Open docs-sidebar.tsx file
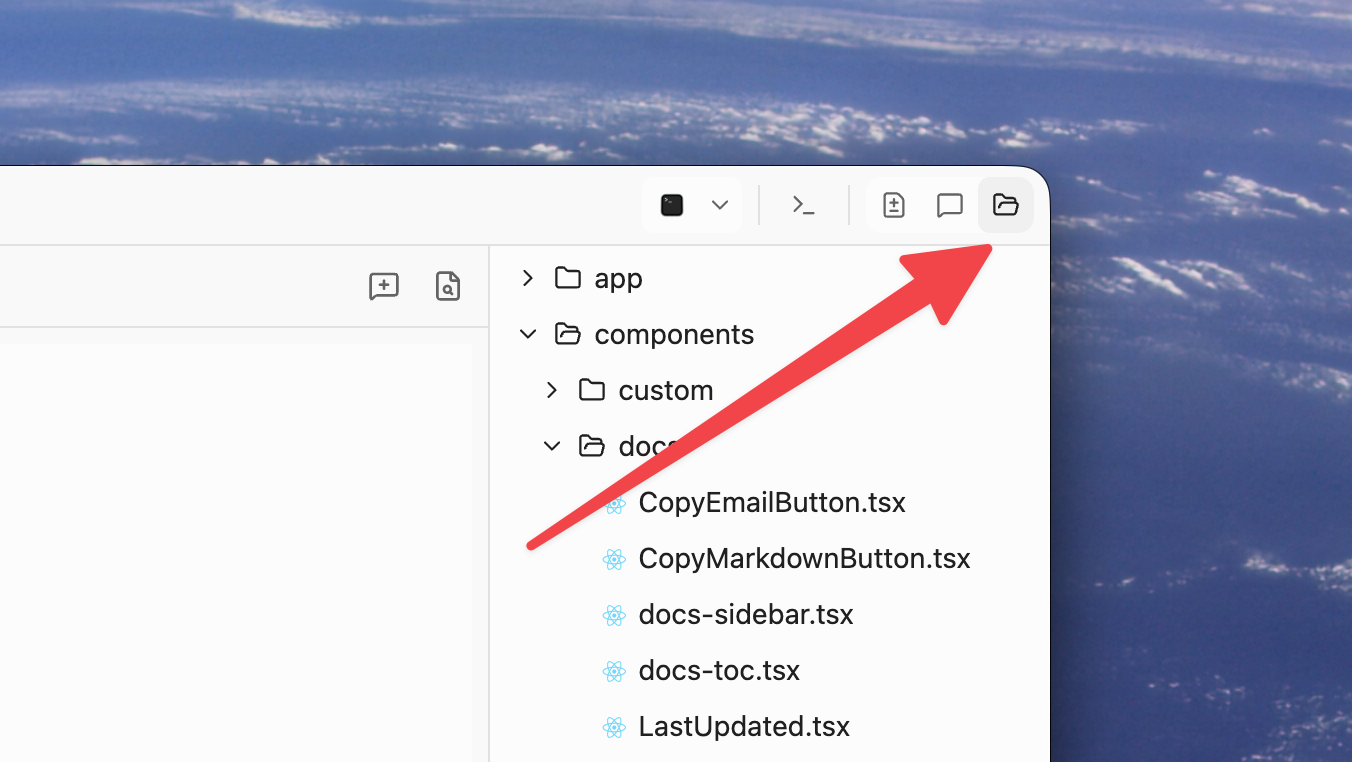This screenshot has height=762, width=1352. pos(746,614)
